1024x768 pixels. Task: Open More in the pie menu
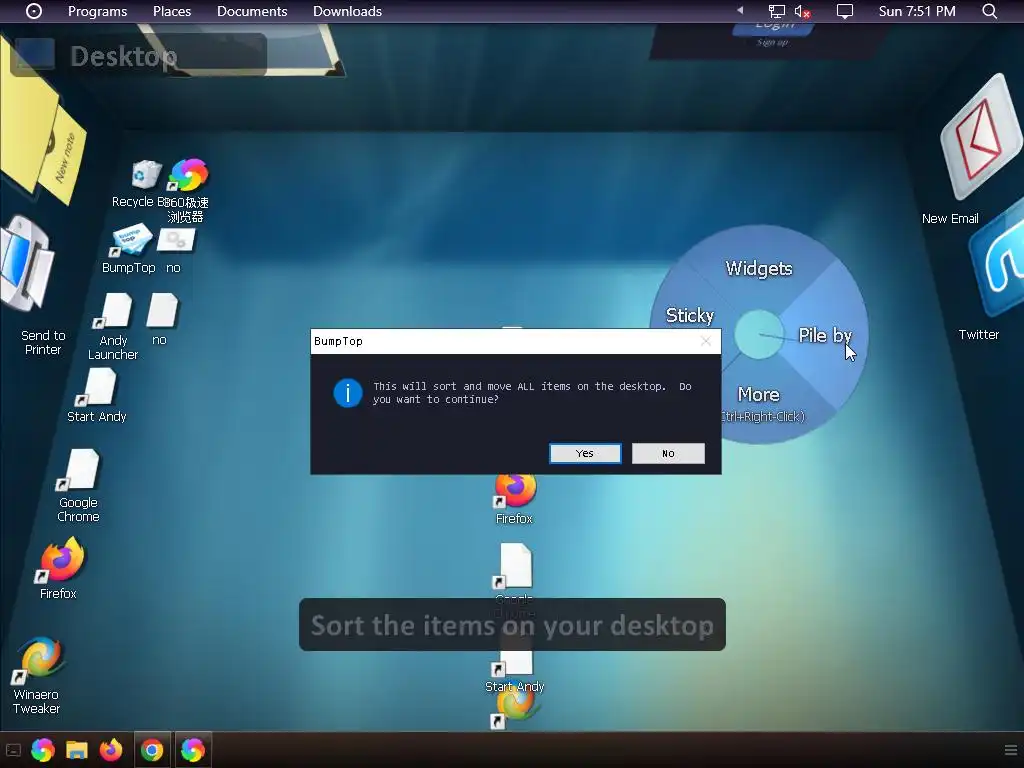pyautogui.click(x=759, y=394)
